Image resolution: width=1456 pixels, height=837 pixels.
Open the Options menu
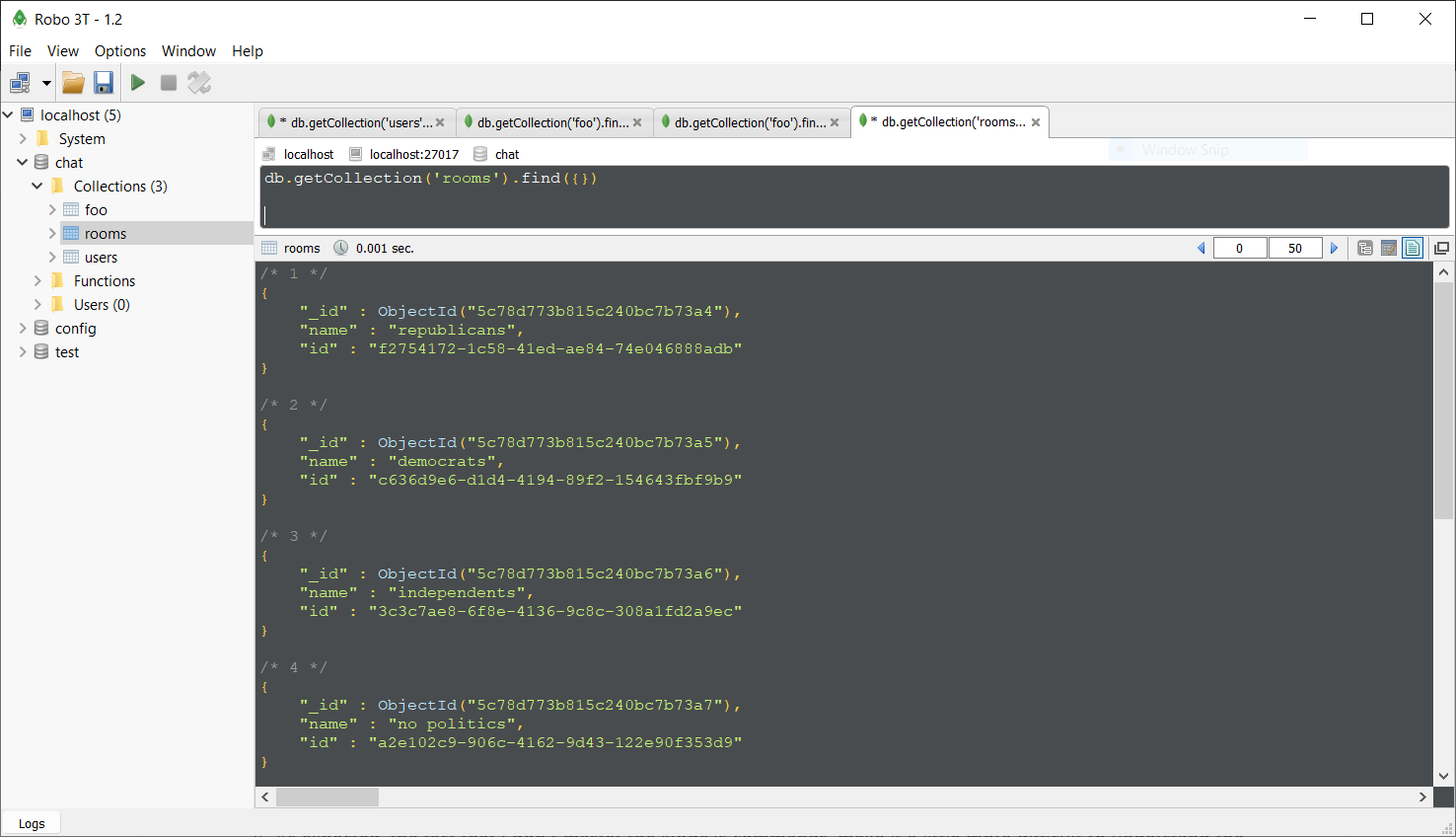[120, 51]
